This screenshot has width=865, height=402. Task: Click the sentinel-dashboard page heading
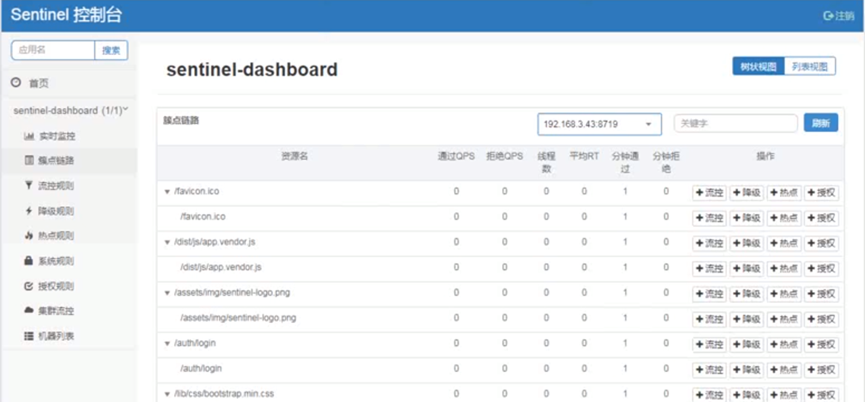[252, 70]
